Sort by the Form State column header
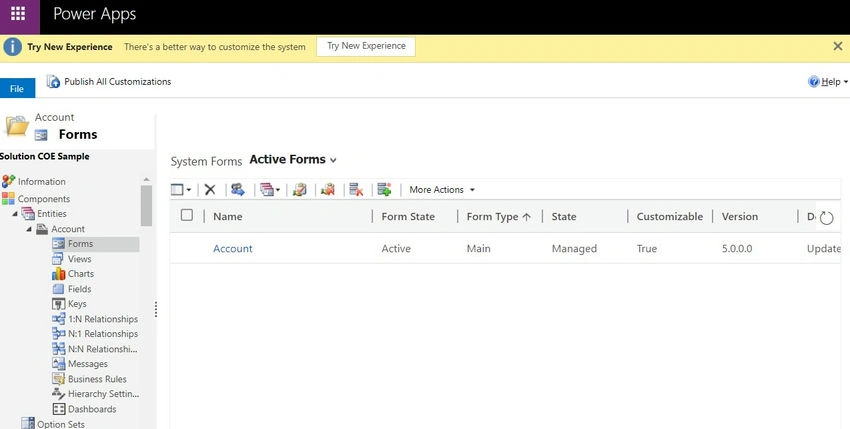The image size is (850, 429). click(x=408, y=216)
